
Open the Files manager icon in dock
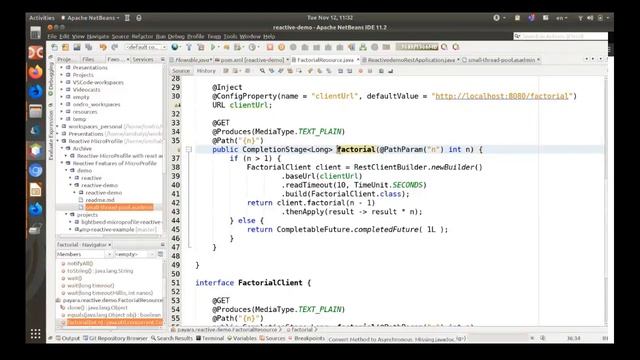tap(36, 111)
